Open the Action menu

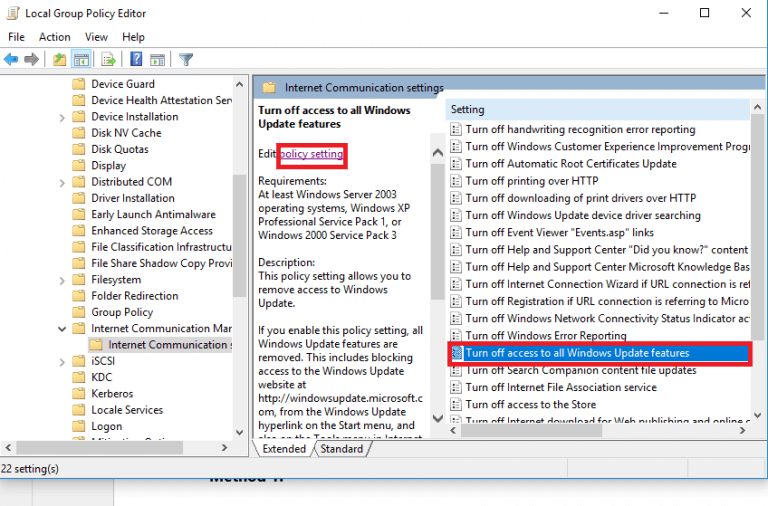pyautogui.click(x=54, y=37)
